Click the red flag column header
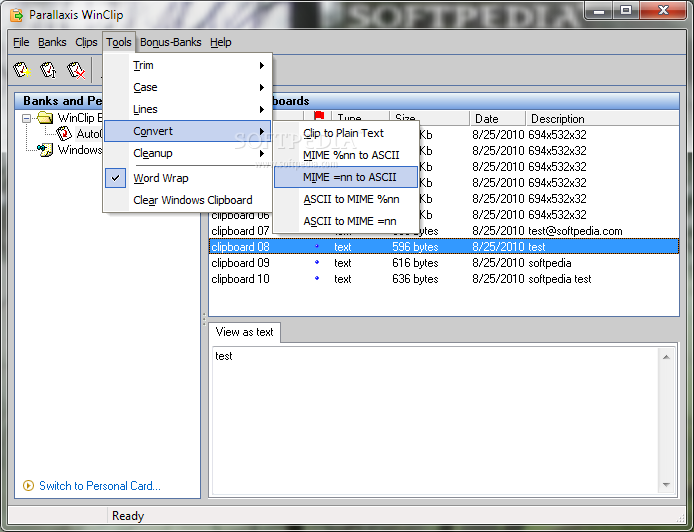694x532 pixels. [x=319, y=117]
